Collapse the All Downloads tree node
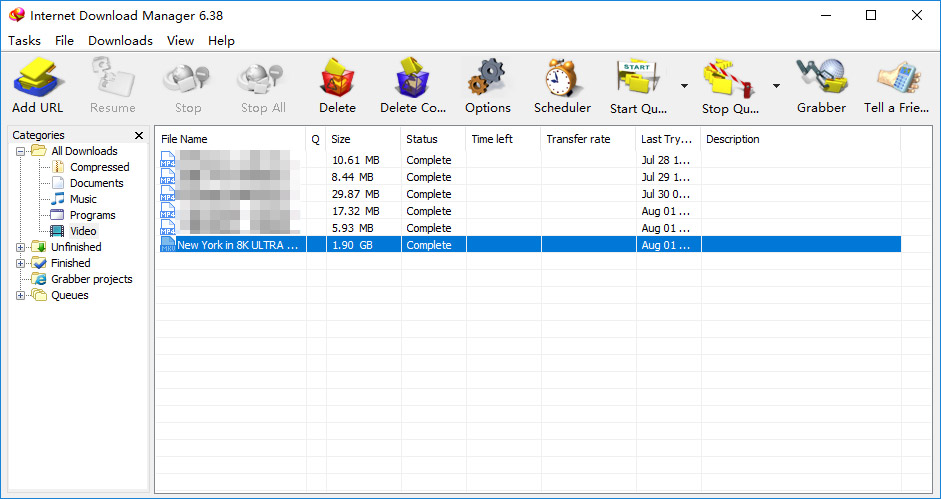This screenshot has width=941, height=499. (21, 151)
